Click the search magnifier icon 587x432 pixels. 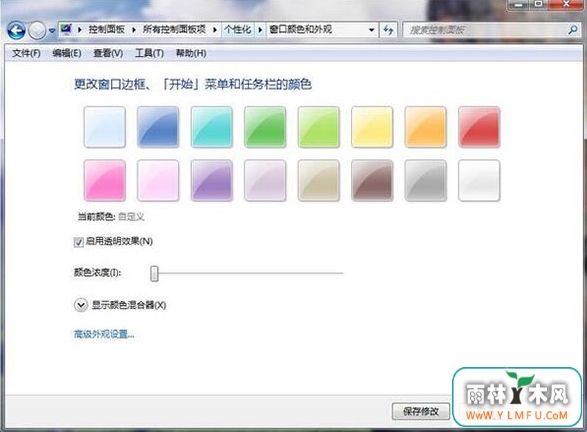point(572,30)
